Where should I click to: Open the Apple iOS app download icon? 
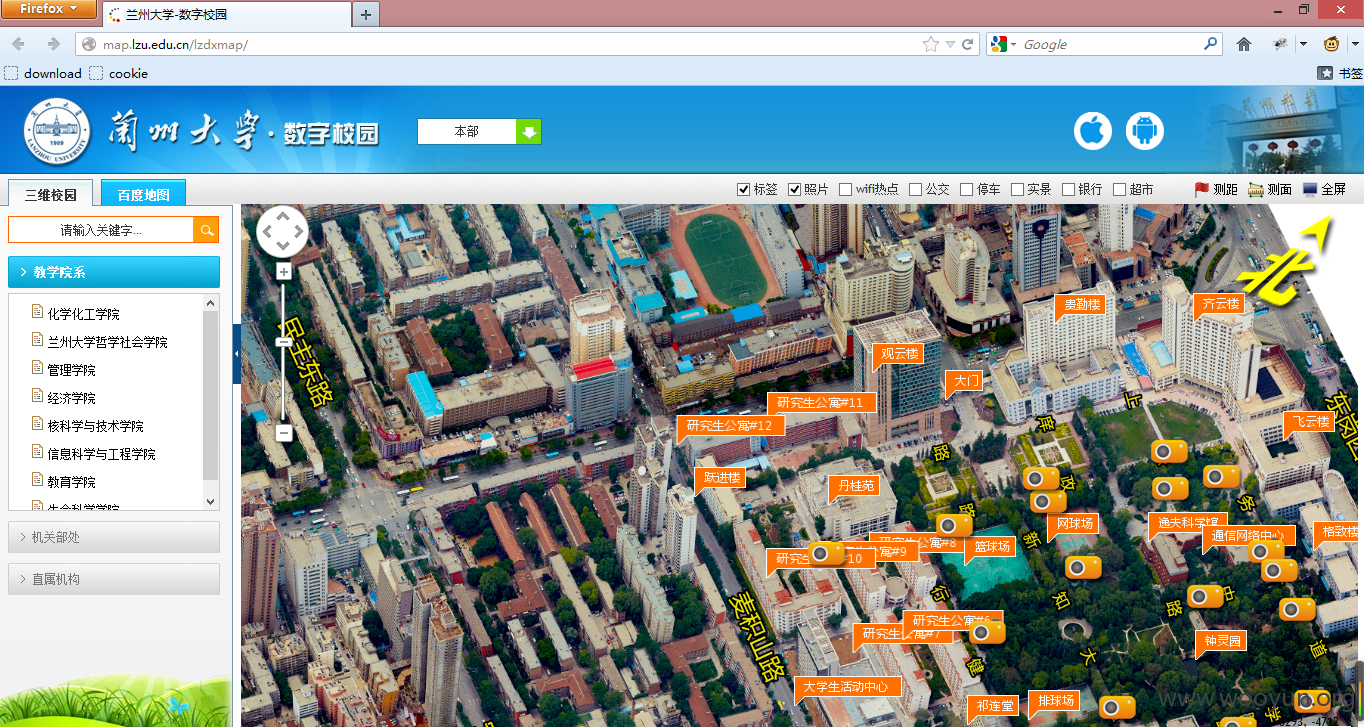click(x=1093, y=131)
